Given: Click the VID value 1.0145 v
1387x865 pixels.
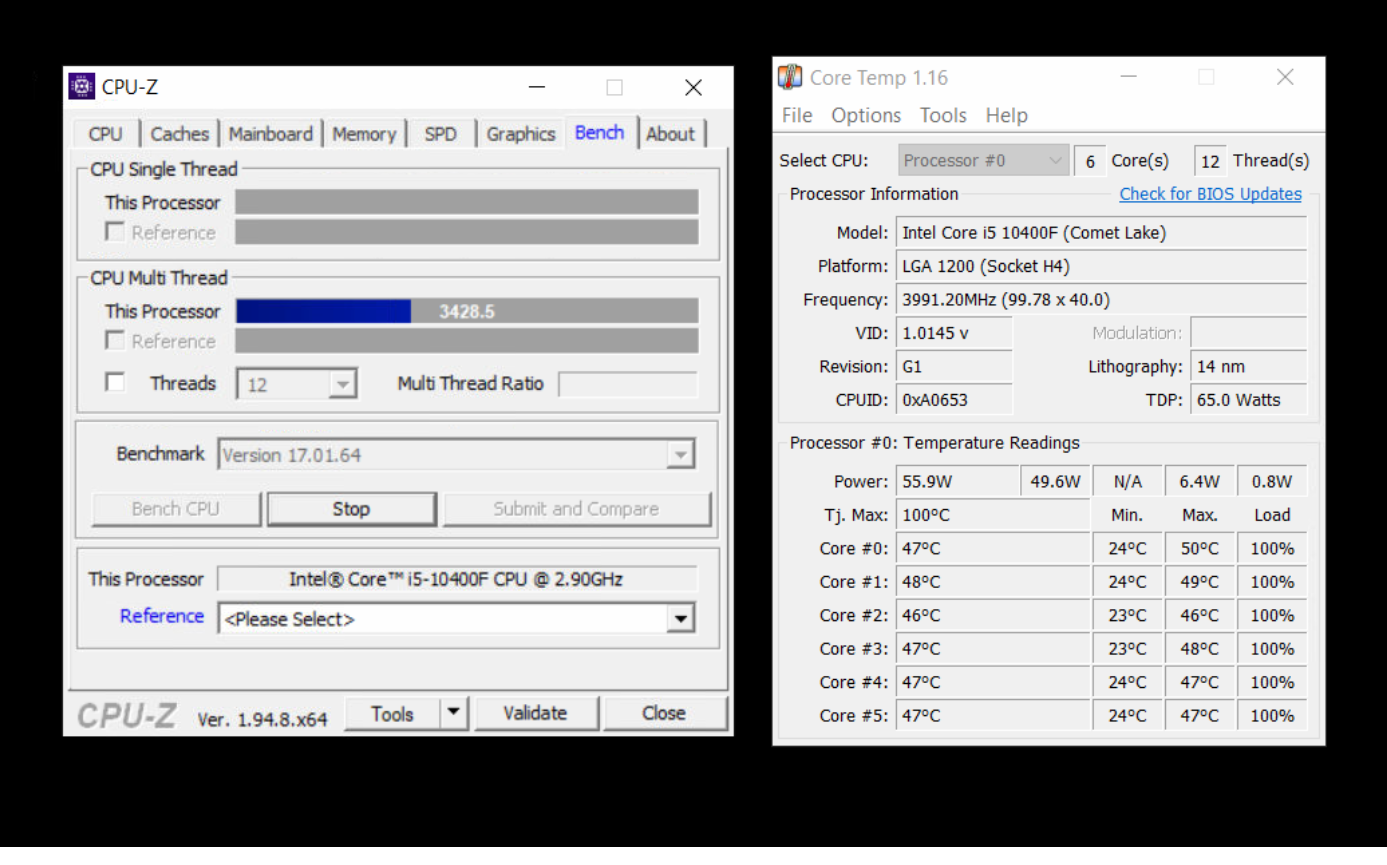Looking at the screenshot, I should tap(954, 333).
